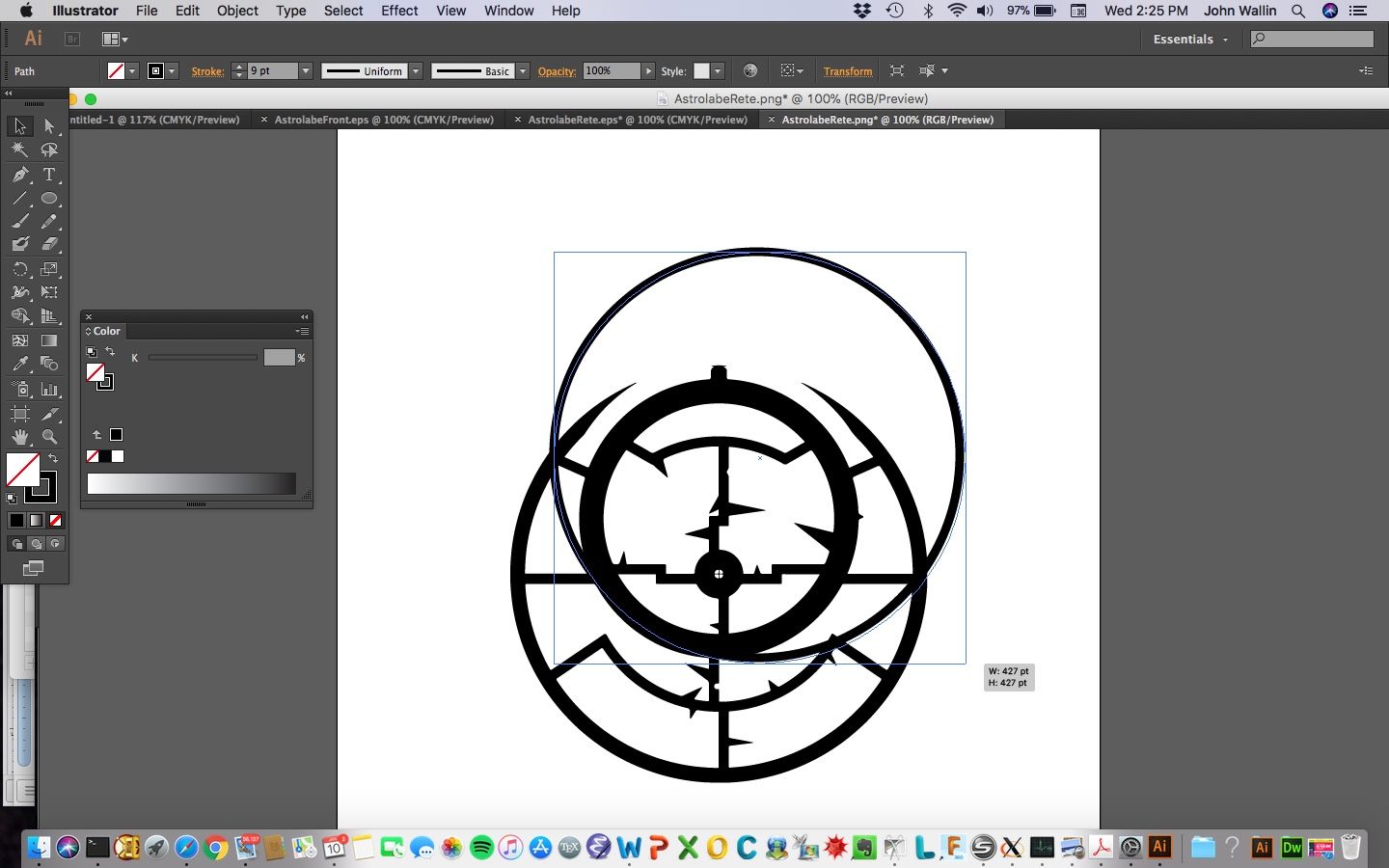Set paint mode to Gradient in toolbox
1389x868 pixels.
(x=36, y=521)
